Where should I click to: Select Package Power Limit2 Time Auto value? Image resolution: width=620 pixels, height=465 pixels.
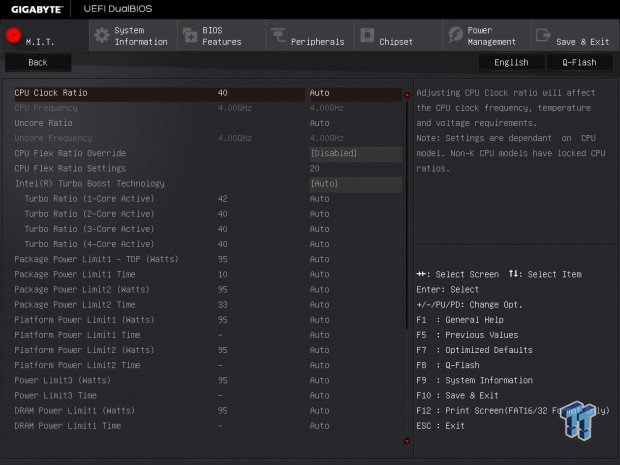pos(319,305)
